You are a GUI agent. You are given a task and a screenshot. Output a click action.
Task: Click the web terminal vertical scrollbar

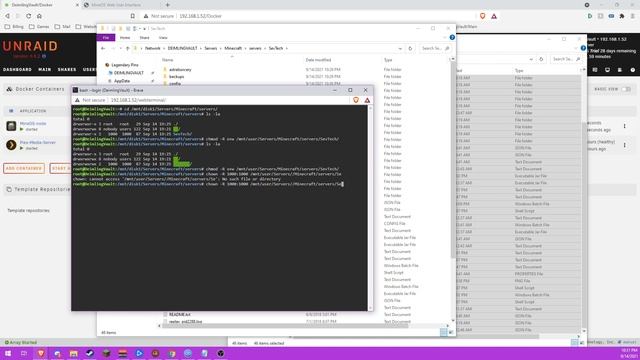[371, 207]
